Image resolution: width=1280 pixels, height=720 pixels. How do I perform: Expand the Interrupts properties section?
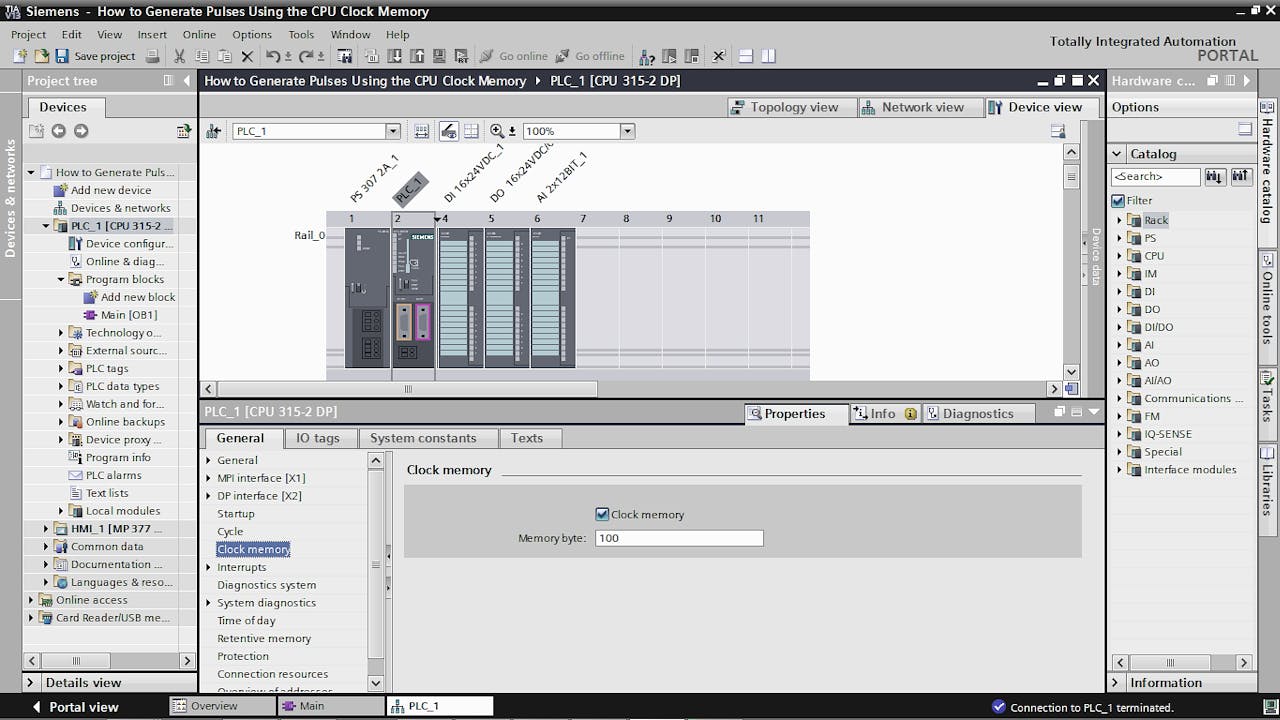(x=209, y=567)
